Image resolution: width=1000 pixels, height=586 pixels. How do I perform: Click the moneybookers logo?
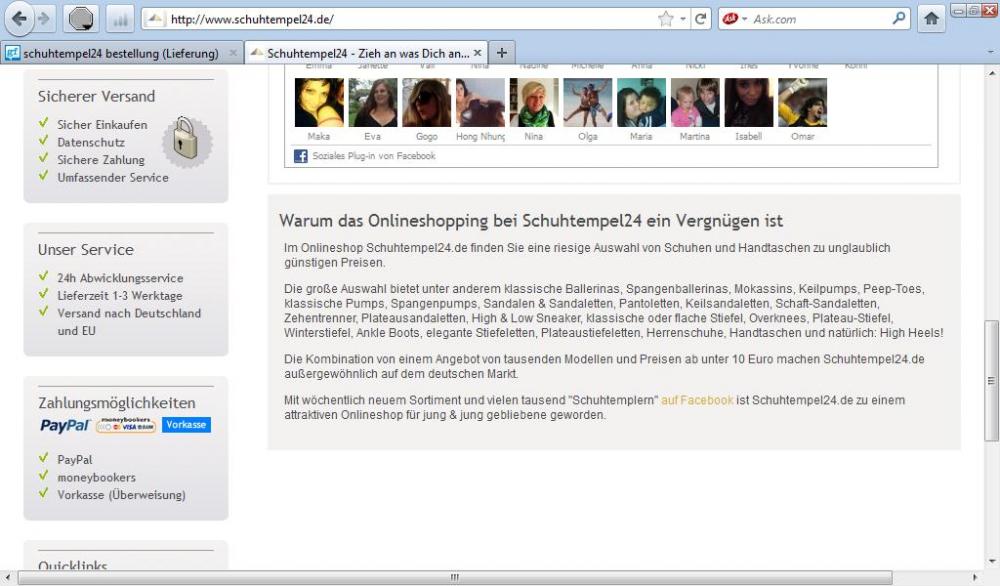pos(126,425)
